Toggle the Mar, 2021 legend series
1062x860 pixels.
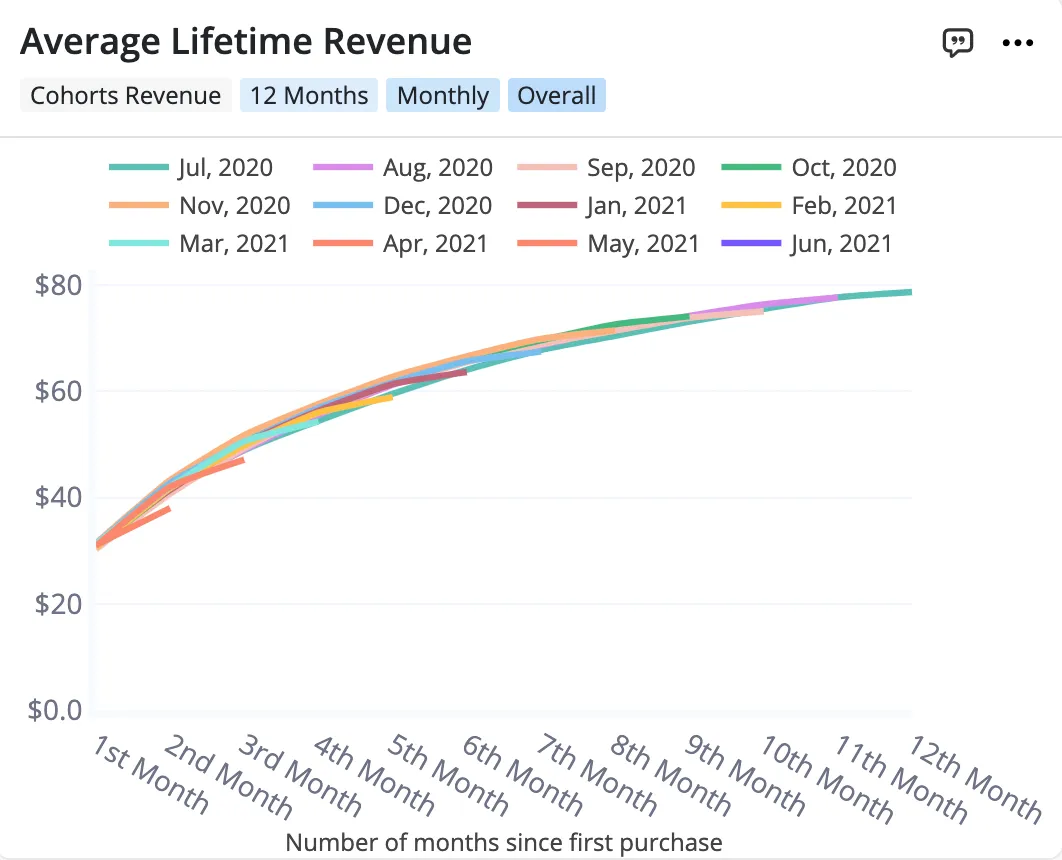tap(199, 243)
